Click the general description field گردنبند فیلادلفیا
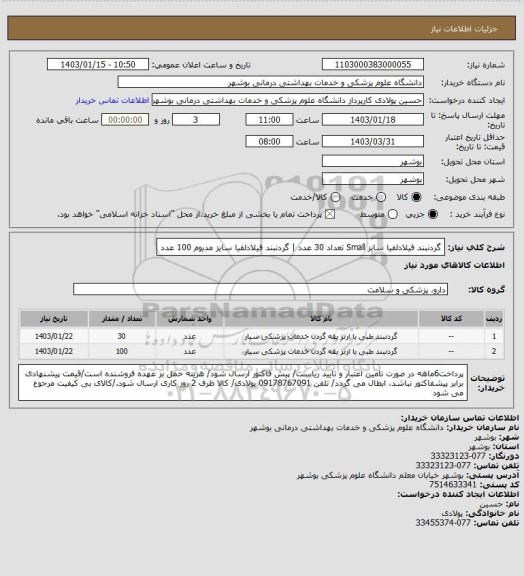524x576 pixels. pos(300,247)
